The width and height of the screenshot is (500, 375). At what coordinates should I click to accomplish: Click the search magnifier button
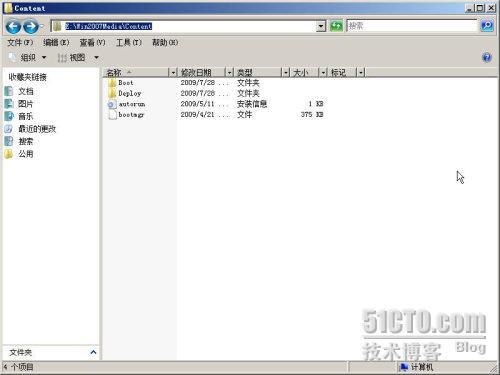(487, 26)
